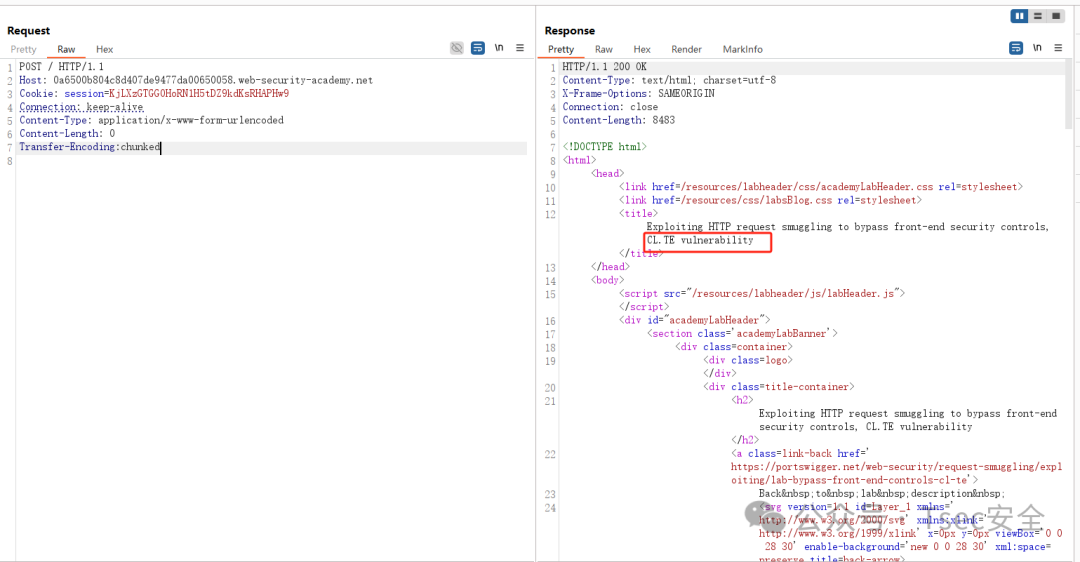The height and width of the screenshot is (562, 1080).
Task: Click 'HTTP/1.1 200 OK' status line
Action: pos(604,67)
